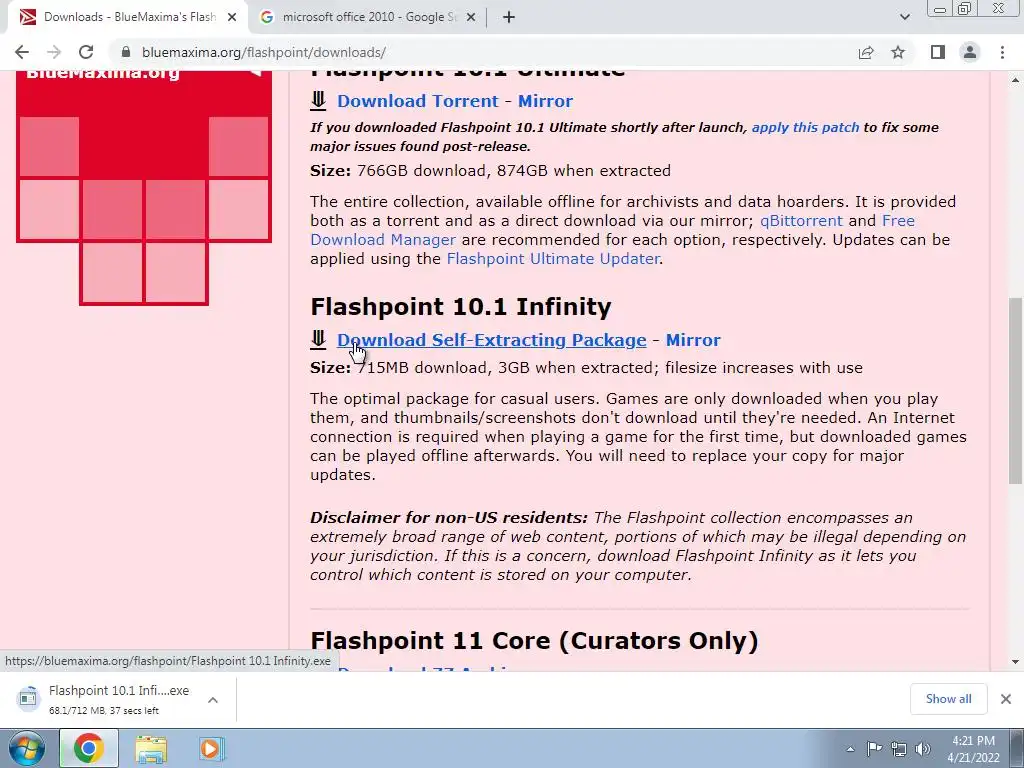Image resolution: width=1024 pixels, height=768 pixels.
Task: Open Chrome's three-dot menu
Action: click(1002, 52)
